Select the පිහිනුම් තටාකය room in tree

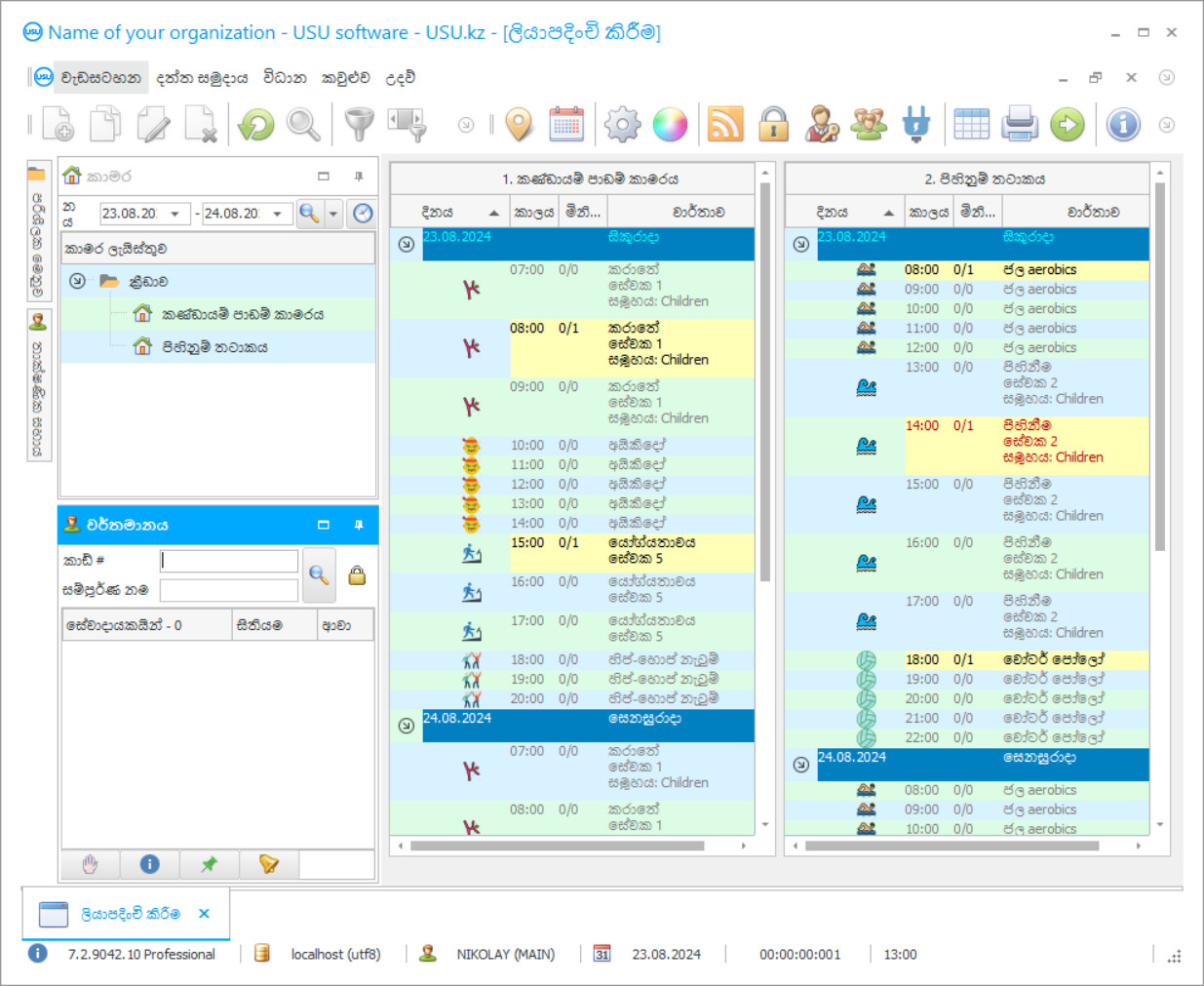(x=214, y=347)
